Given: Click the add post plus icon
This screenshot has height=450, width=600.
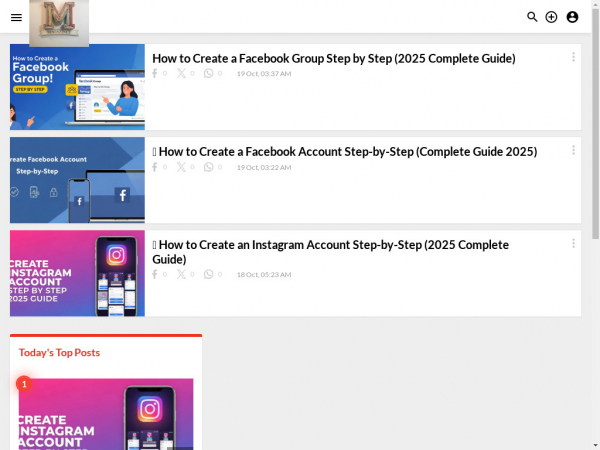Looking at the screenshot, I should click(551, 17).
